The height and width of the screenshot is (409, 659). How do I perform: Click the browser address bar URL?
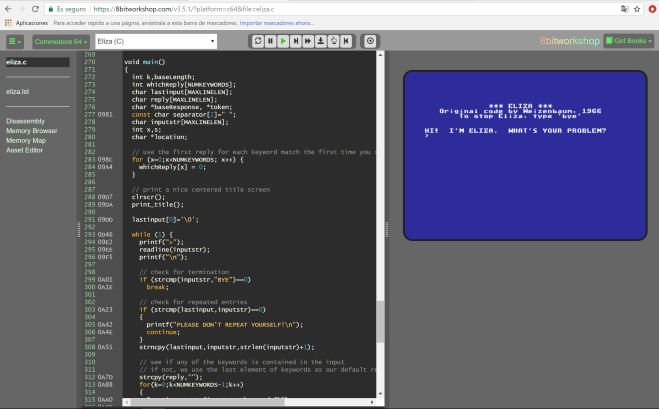pyautogui.click(x=184, y=9)
